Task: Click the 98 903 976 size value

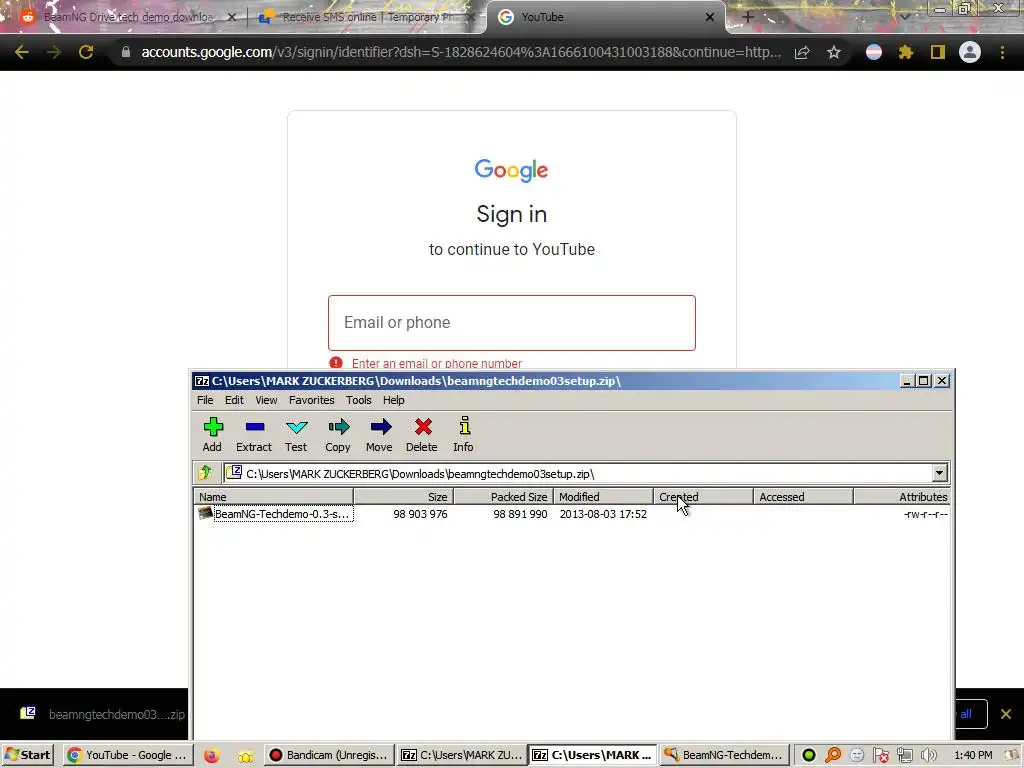Action: click(x=420, y=514)
